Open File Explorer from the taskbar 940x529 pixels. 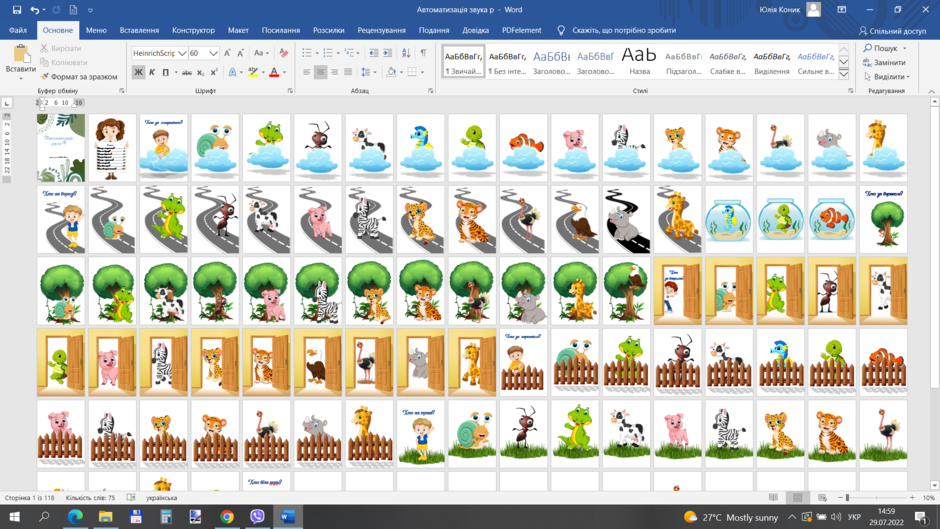pos(106,516)
